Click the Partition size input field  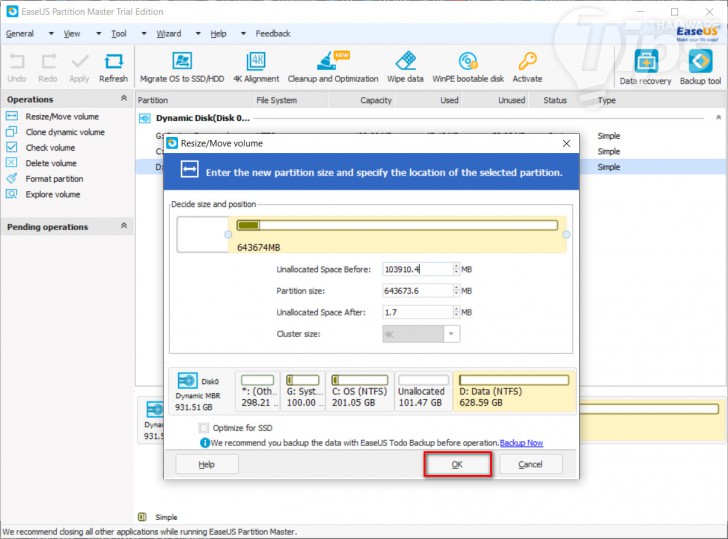pyautogui.click(x=417, y=291)
